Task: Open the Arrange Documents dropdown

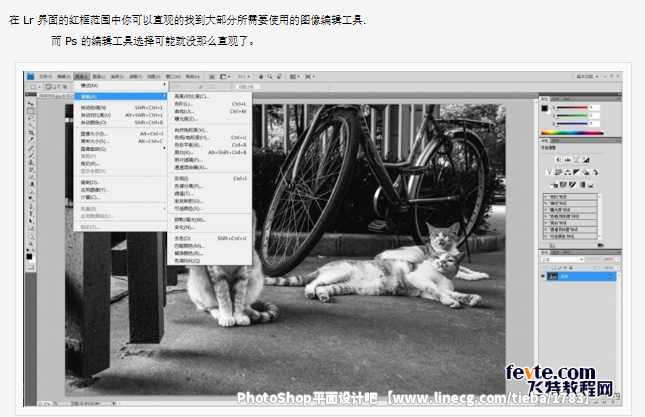Action: coord(295,76)
